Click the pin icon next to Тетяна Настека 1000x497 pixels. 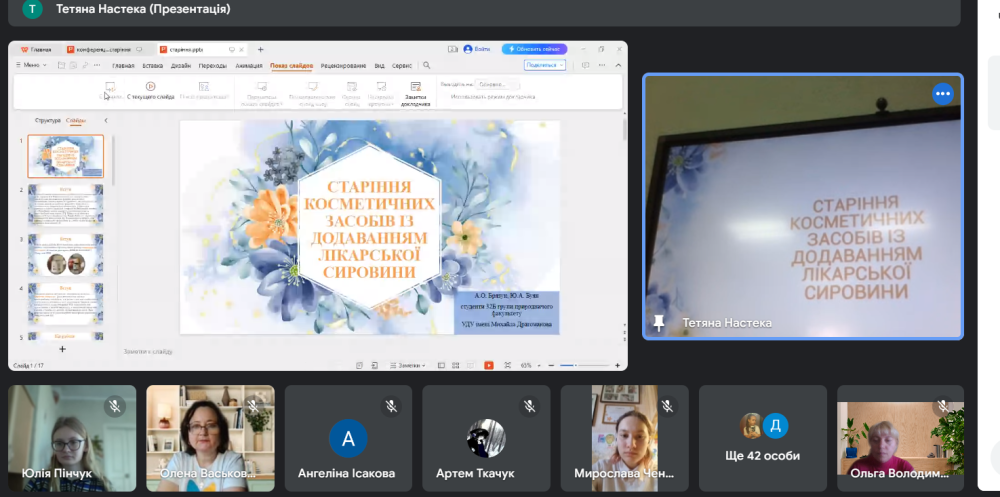(x=659, y=323)
